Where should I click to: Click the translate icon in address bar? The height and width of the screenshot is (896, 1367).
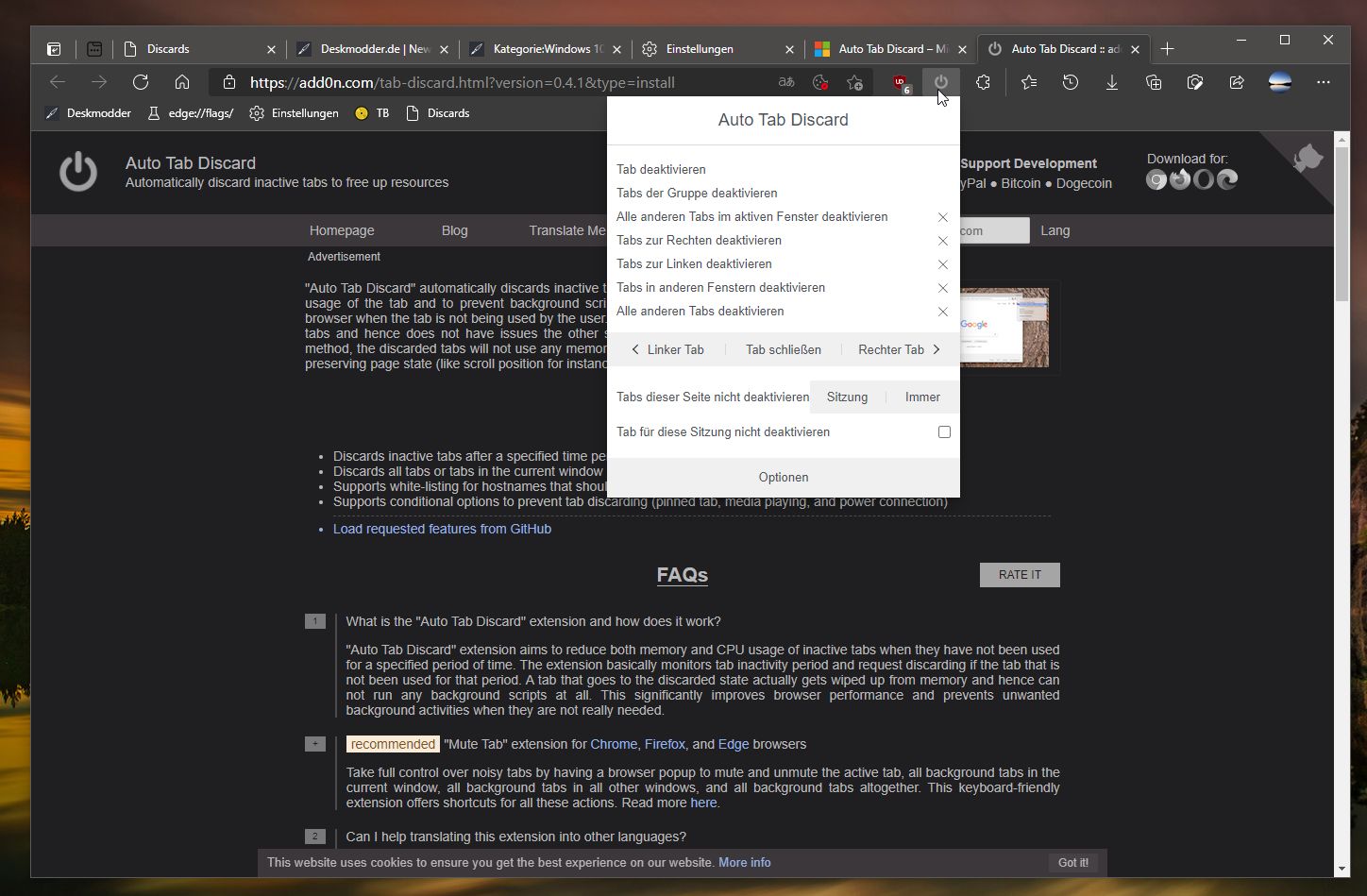pyautogui.click(x=785, y=82)
